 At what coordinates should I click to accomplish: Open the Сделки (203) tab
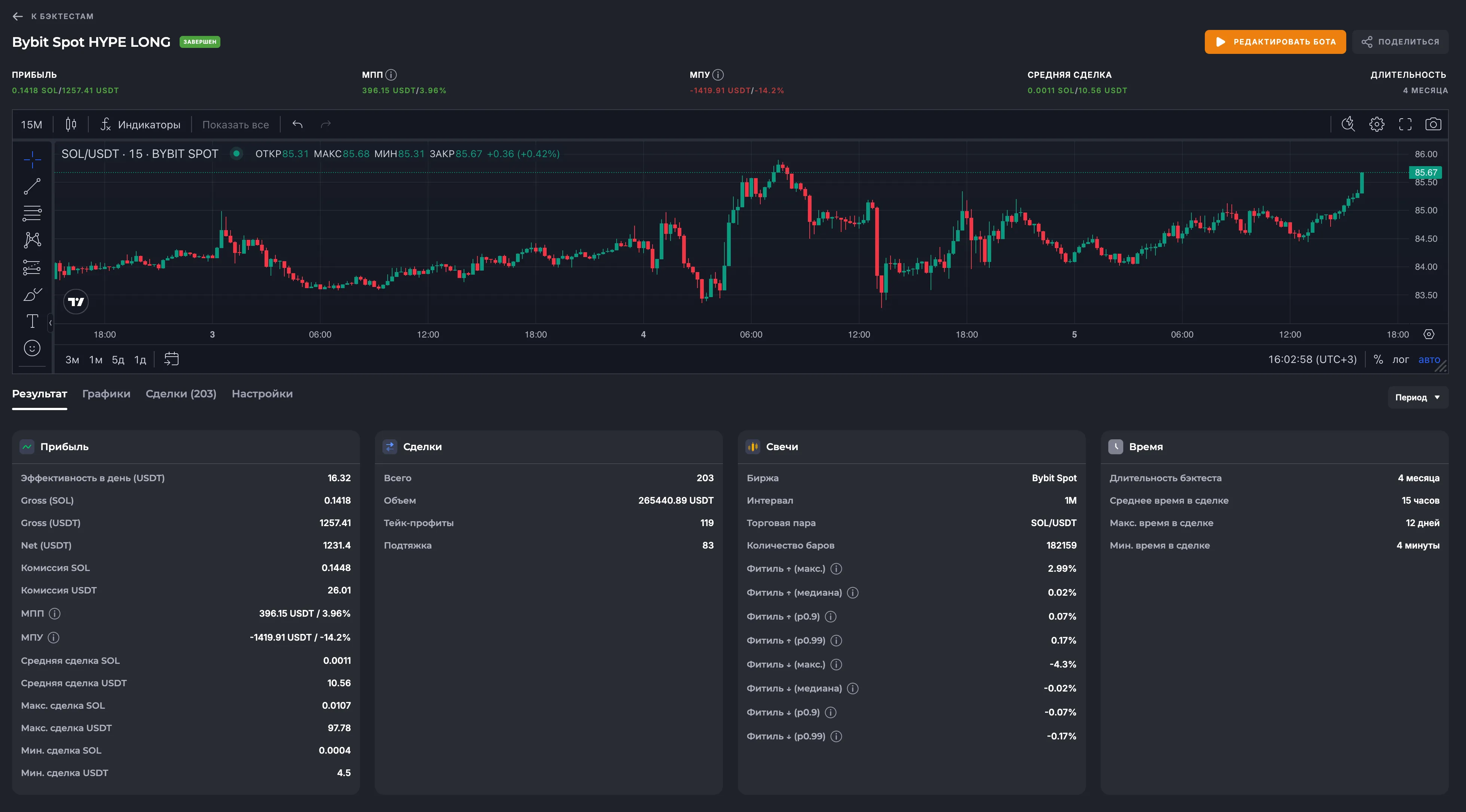point(181,394)
